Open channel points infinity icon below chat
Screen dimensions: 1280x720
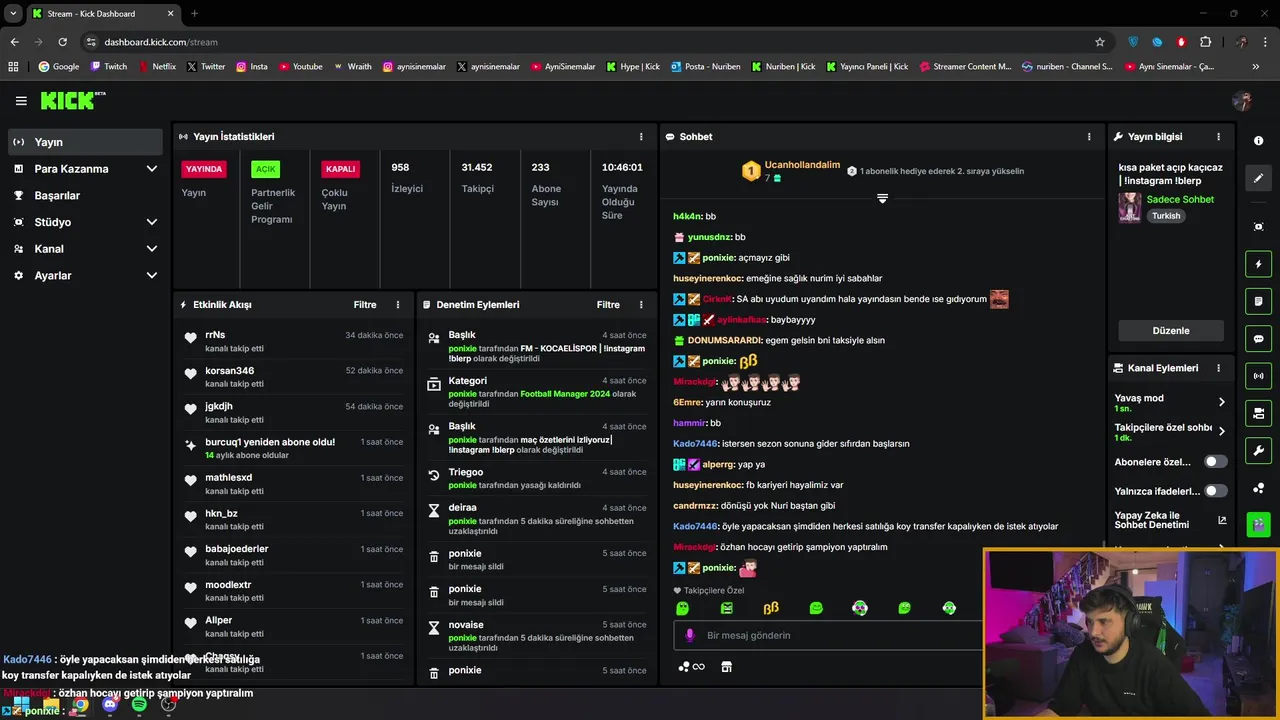point(691,667)
